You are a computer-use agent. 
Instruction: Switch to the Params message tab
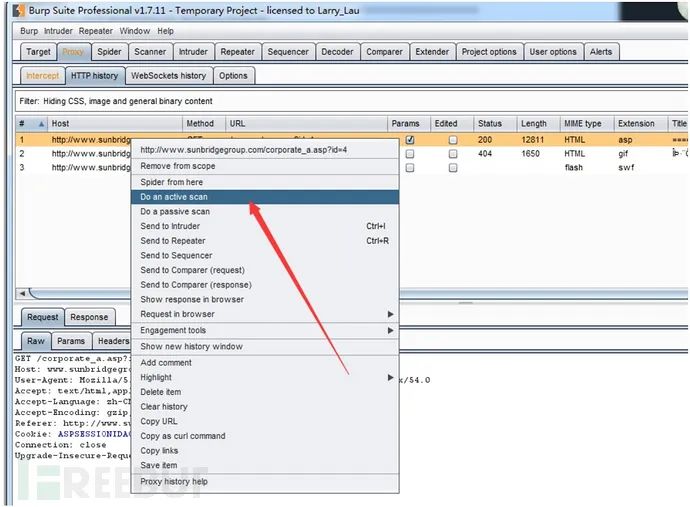pos(71,341)
